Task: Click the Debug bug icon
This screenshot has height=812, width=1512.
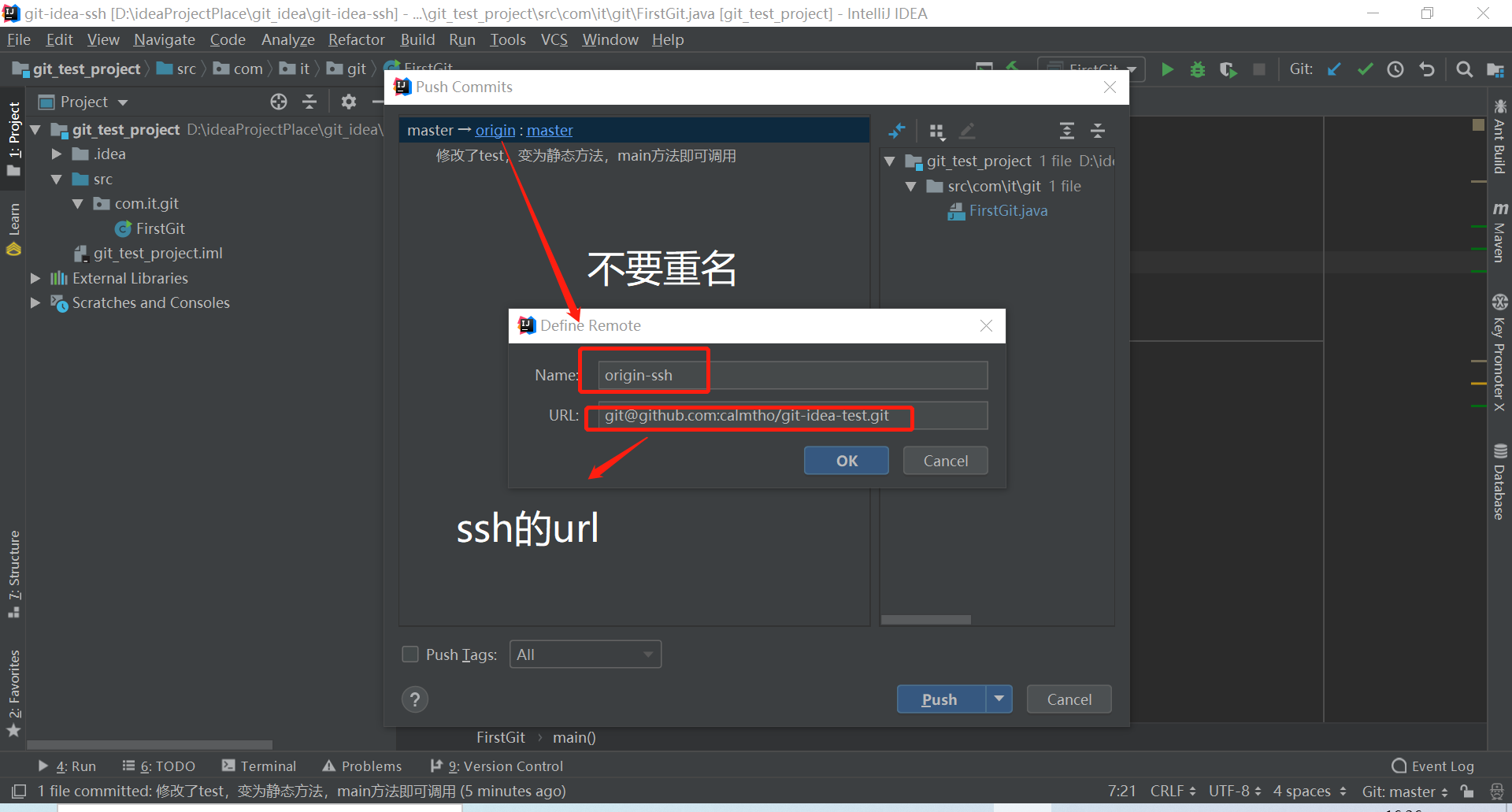Action: click(1198, 69)
